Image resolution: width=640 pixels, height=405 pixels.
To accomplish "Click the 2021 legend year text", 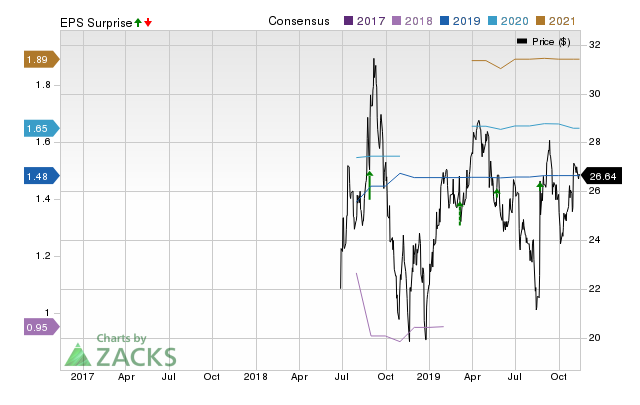I will click(562, 21).
